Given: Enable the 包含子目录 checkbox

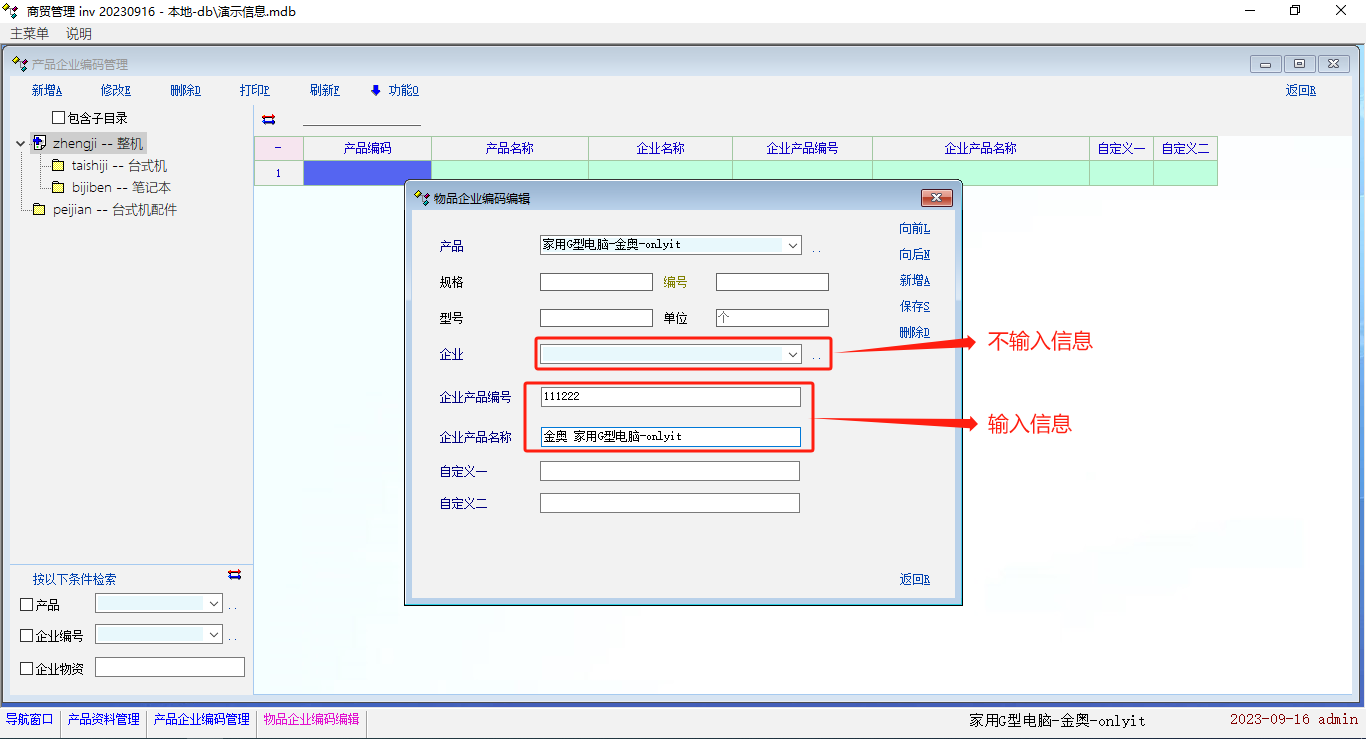Looking at the screenshot, I should tap(58, 118).
